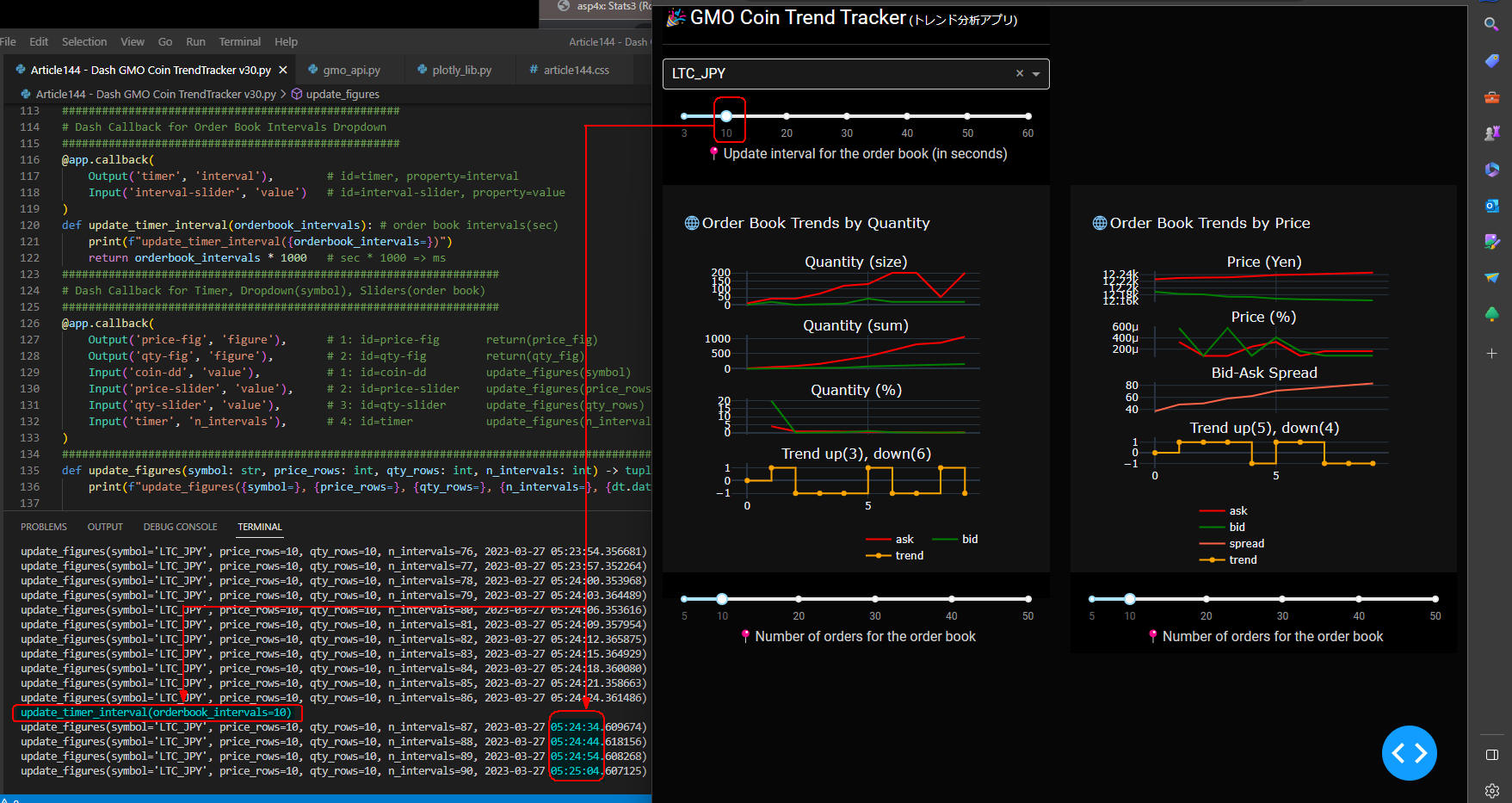The height and width of the screenshot is (803, 1512).
Task: Set update interval slider to 50
Action: tap(967, 115)
